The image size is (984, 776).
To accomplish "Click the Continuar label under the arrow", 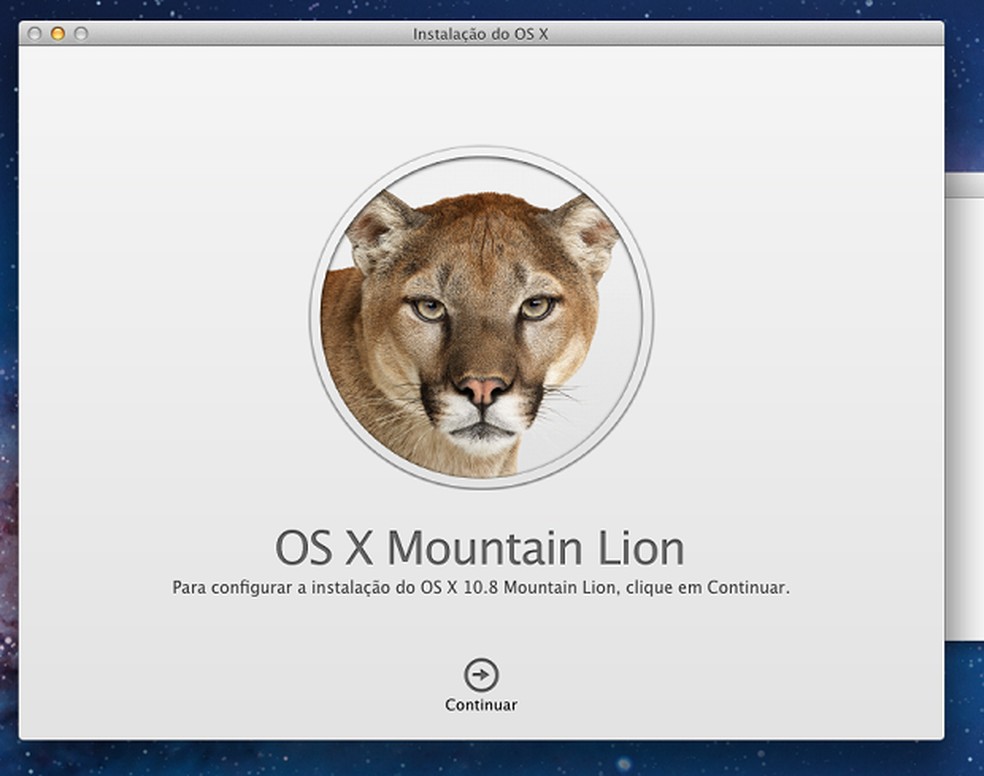I will tap(481, 705).
